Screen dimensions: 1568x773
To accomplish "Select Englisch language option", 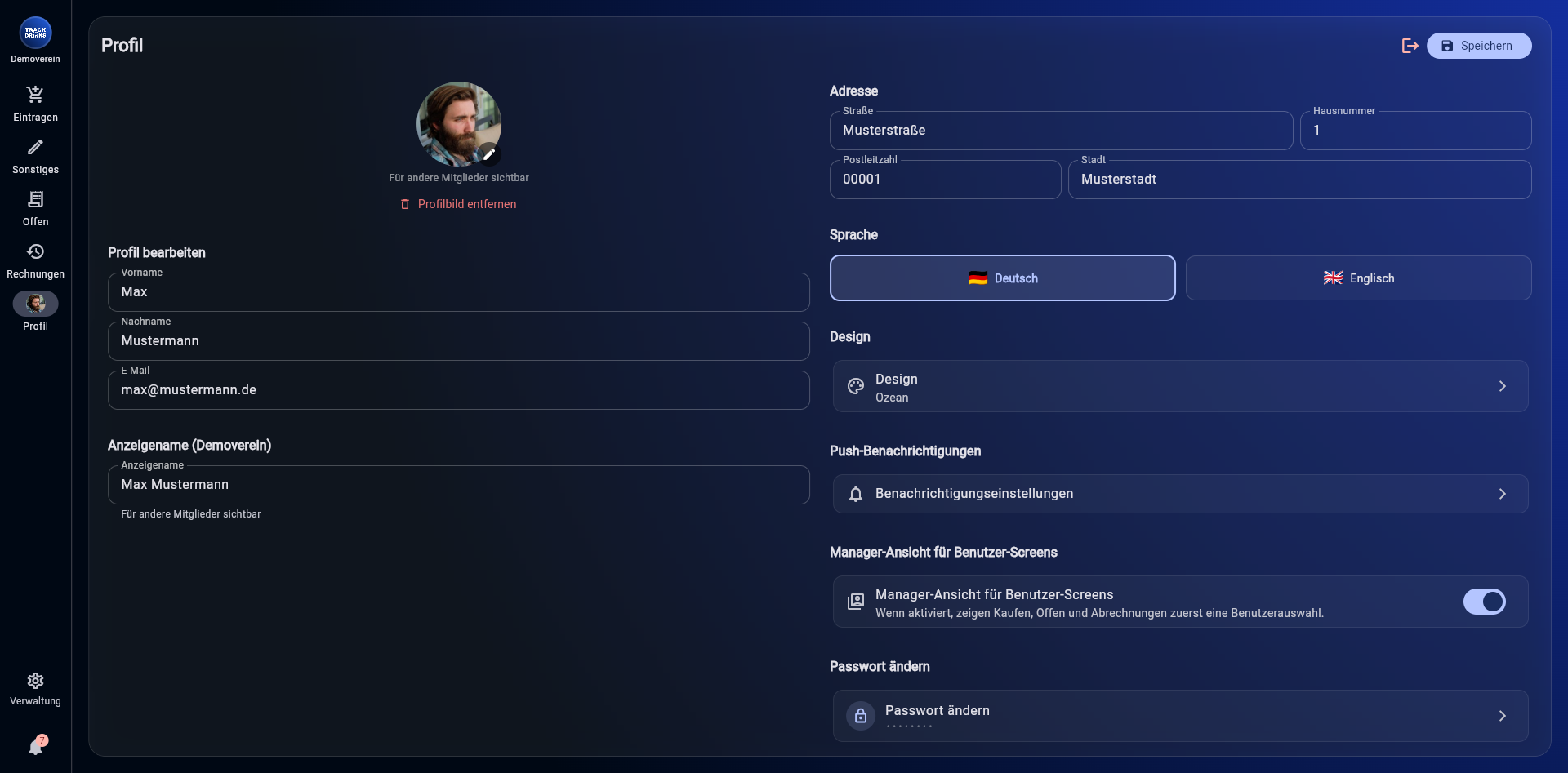I will 1358,278.
